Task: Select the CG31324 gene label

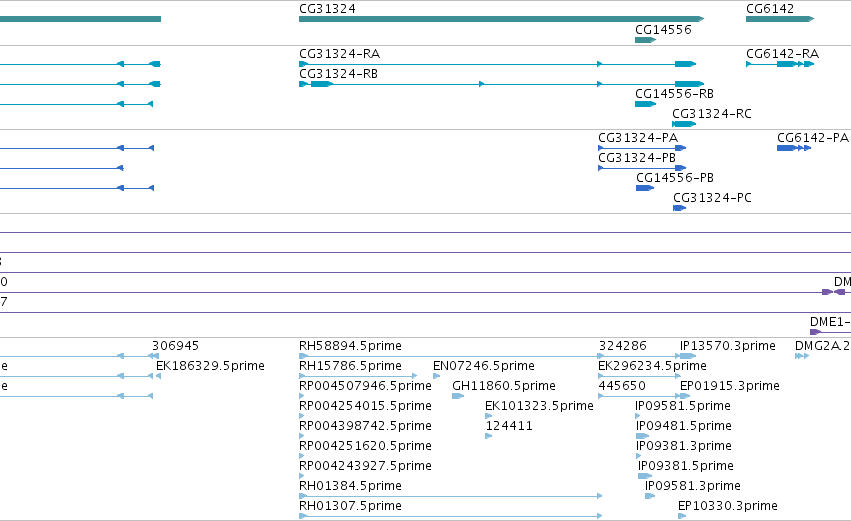Action: pos(327,9)
